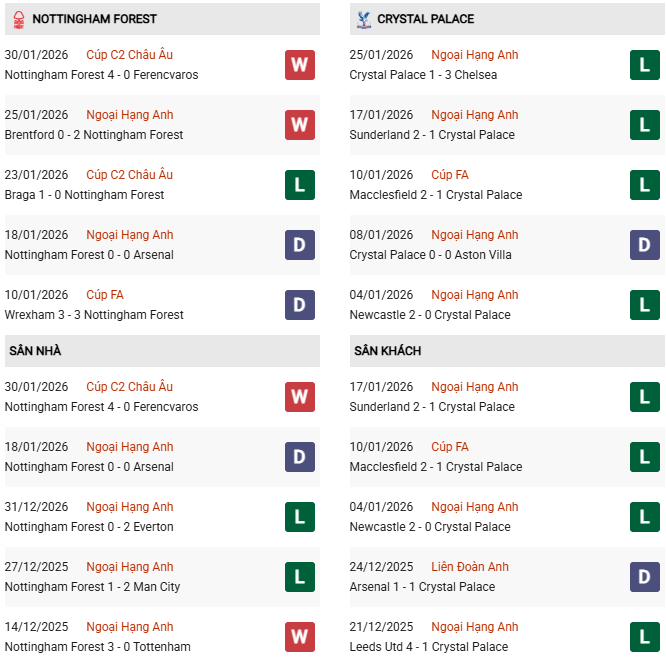This screenshot has width=666, height=660.
Task: Click the W badge for Forest vs Tottenham
Action: pos(300,637)
